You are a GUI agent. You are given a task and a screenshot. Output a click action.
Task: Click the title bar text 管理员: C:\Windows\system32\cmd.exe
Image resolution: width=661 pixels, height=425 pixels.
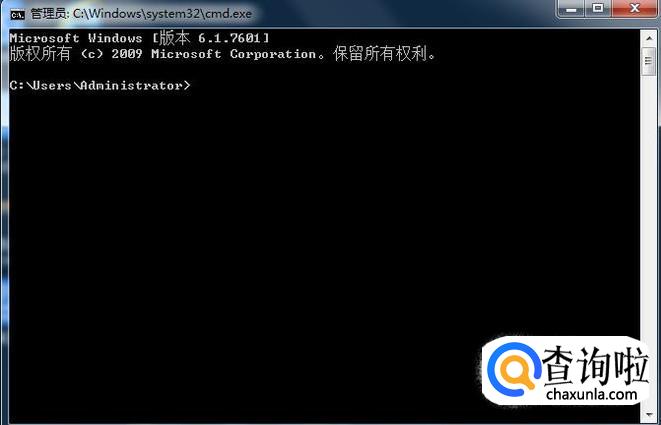coord(141,14)
